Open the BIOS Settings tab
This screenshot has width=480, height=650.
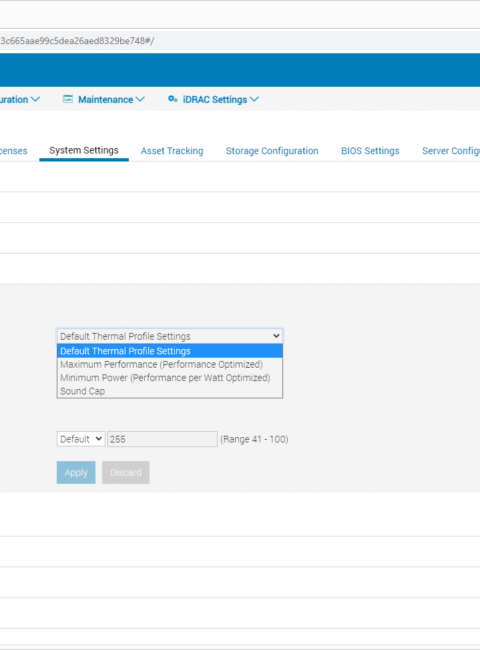(x=370, y=151)
